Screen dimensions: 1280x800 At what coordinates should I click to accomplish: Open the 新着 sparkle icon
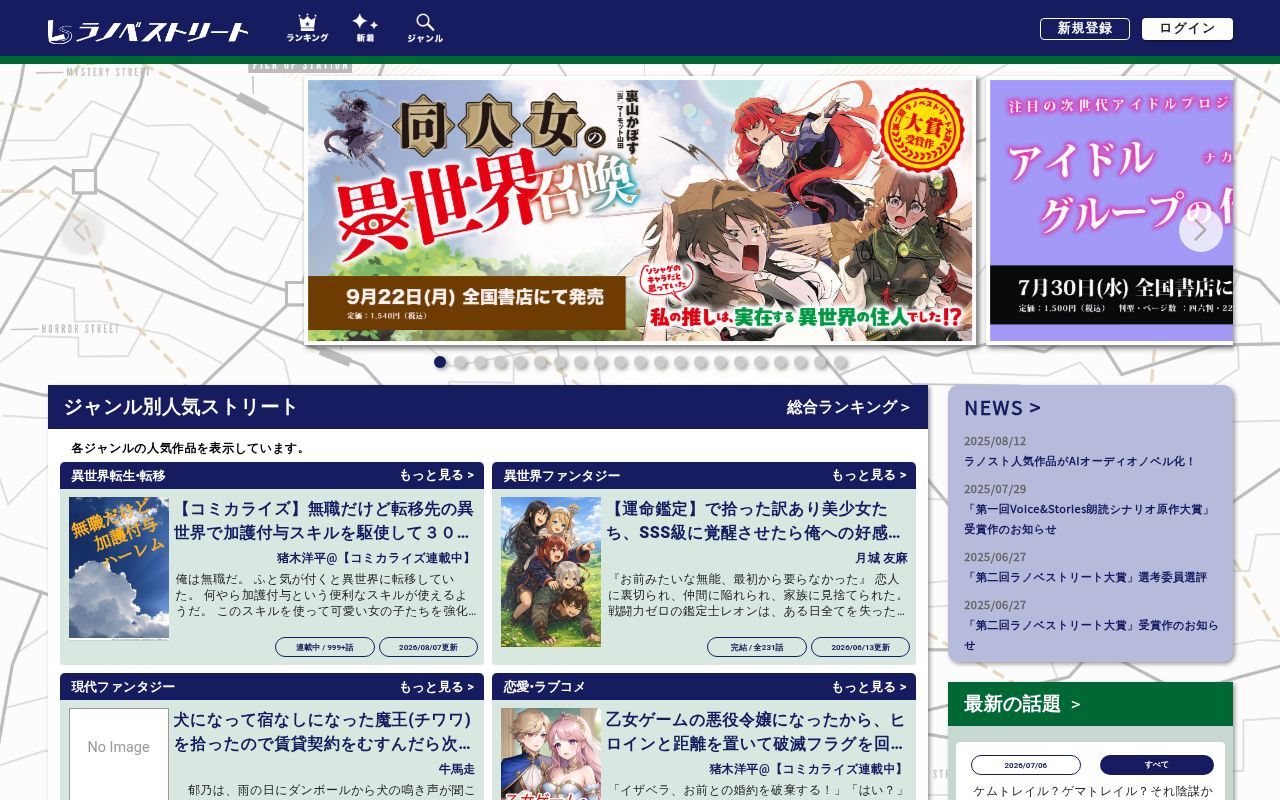pos(365,28)
